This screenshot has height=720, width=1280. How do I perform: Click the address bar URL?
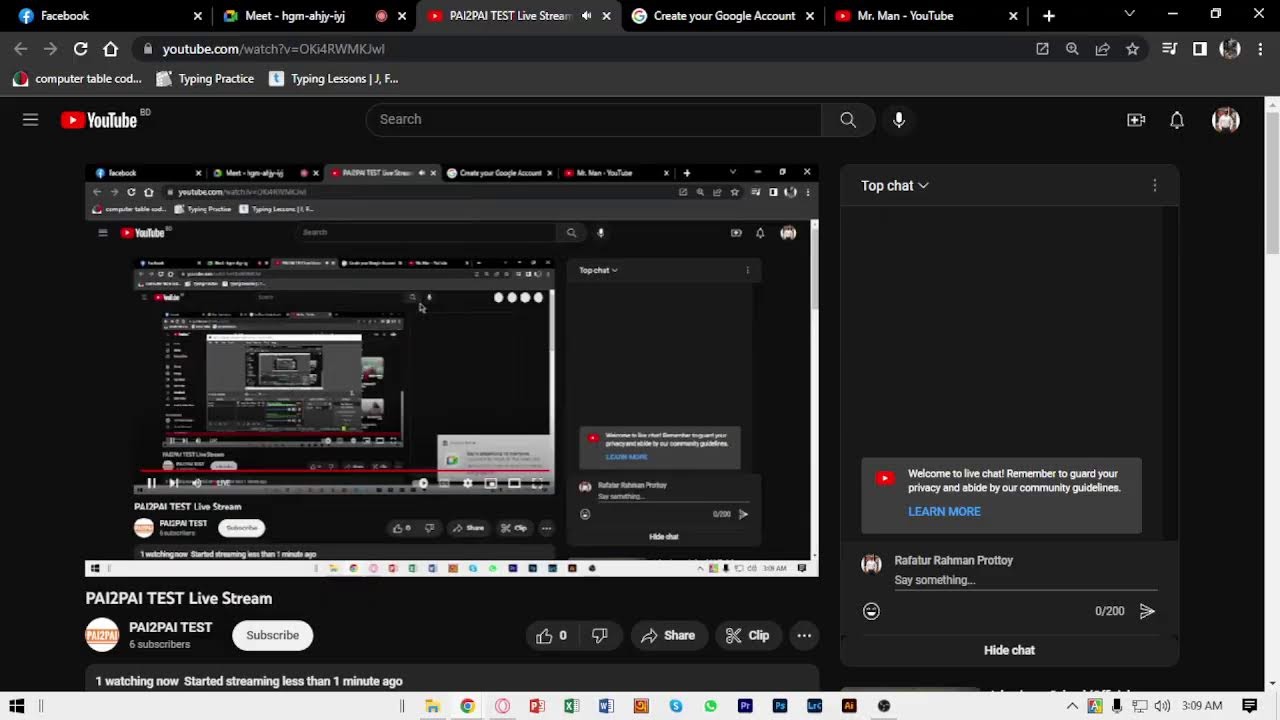click(x=273, y=49)
